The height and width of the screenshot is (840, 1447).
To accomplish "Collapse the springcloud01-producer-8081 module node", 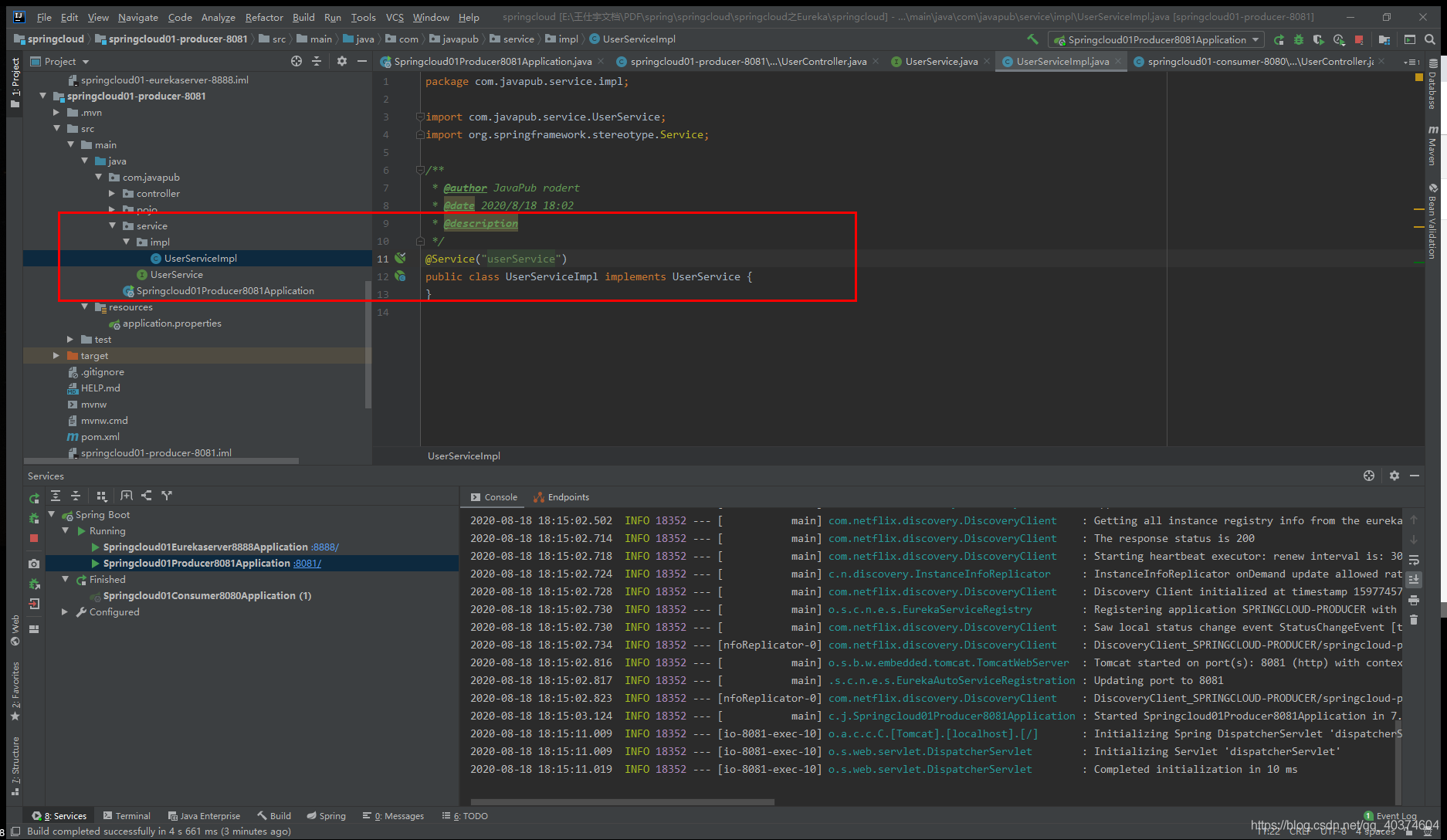I will coord(43,96).
